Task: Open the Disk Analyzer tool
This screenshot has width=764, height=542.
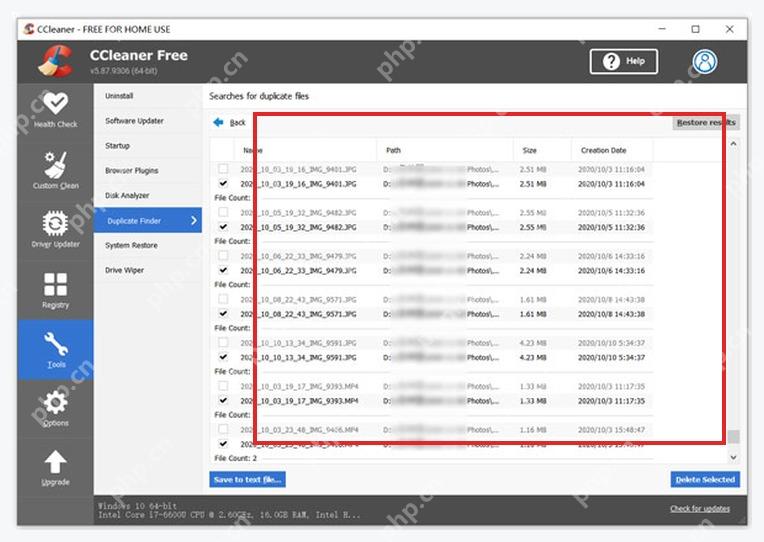Action: pyautogui.click(x=148, y=195)
